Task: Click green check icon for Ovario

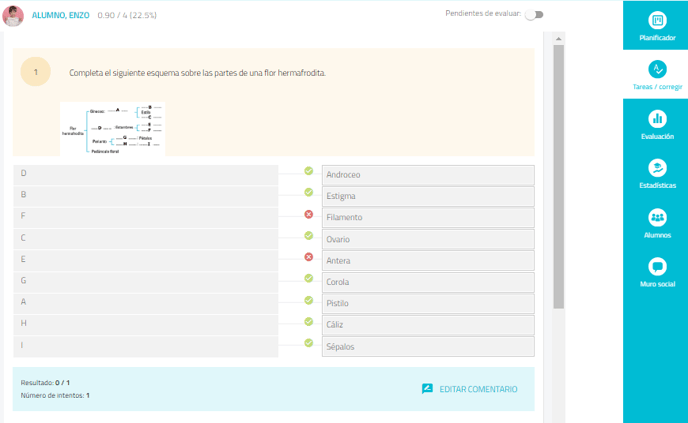Action: [x=309, y=236]
